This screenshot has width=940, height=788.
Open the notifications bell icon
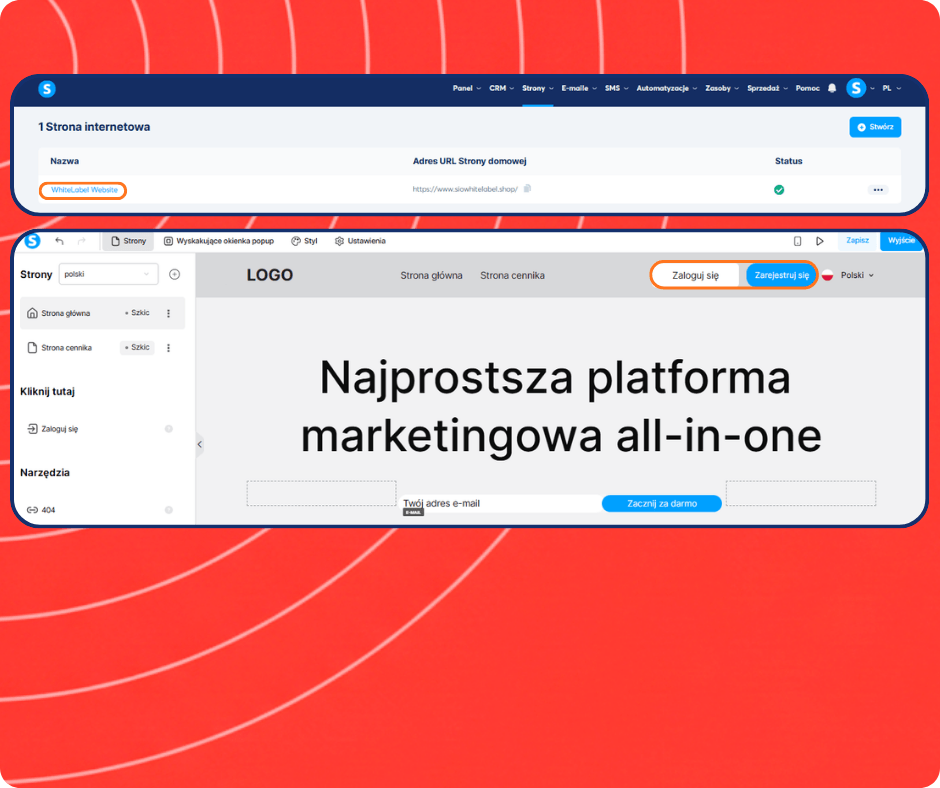832,88
